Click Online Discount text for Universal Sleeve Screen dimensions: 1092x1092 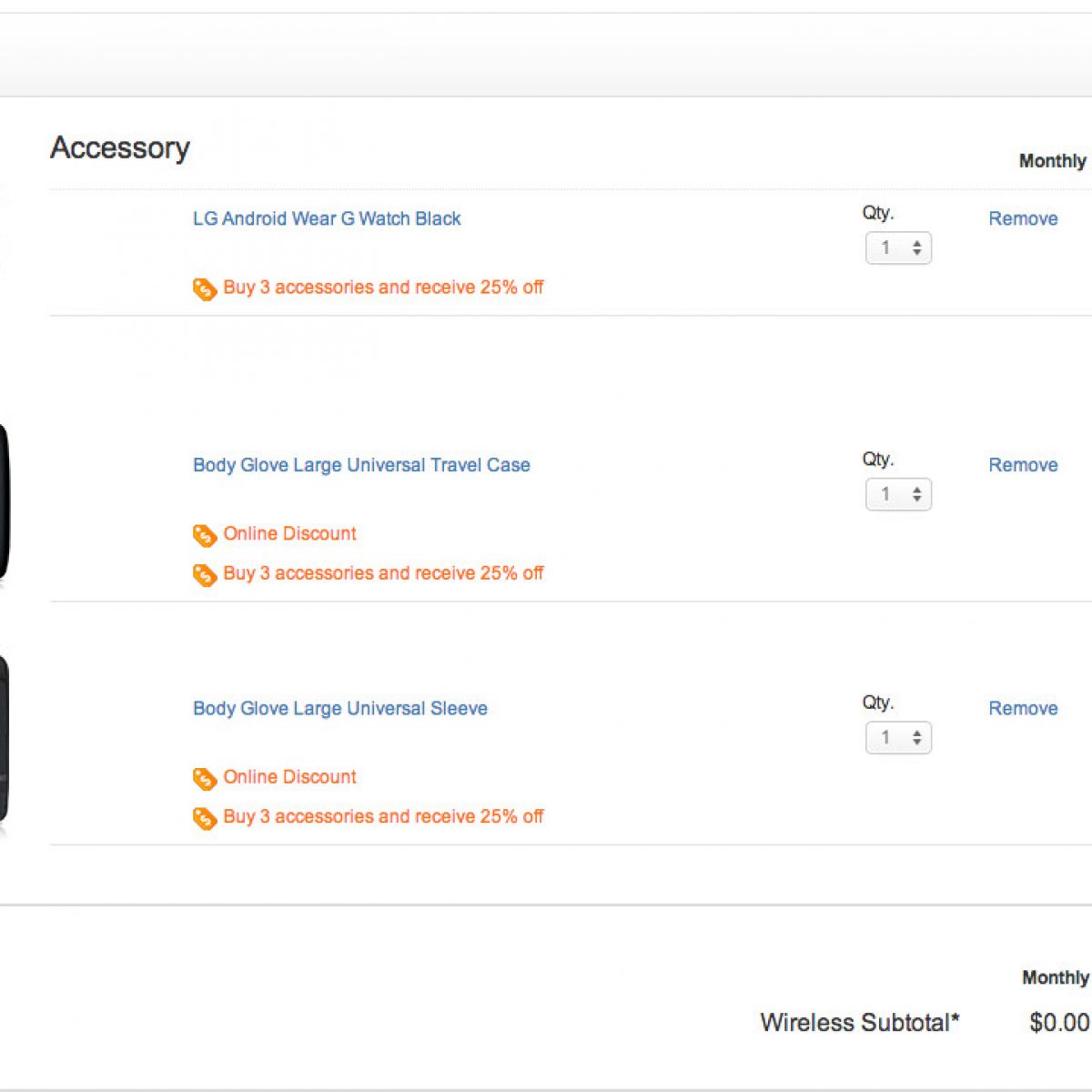coord(289,777)
